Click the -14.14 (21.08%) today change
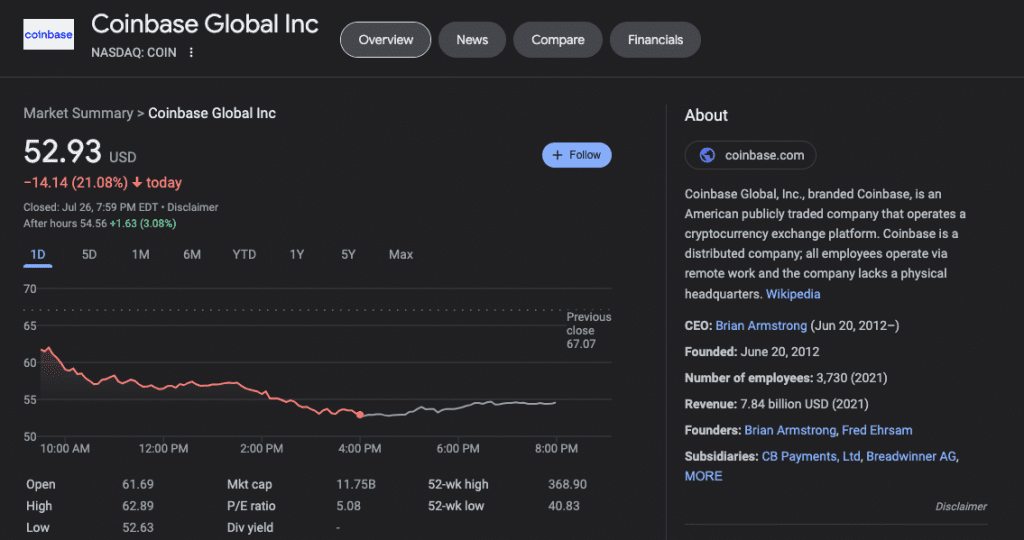This screenshot has width=1024, height=540. 103,183
